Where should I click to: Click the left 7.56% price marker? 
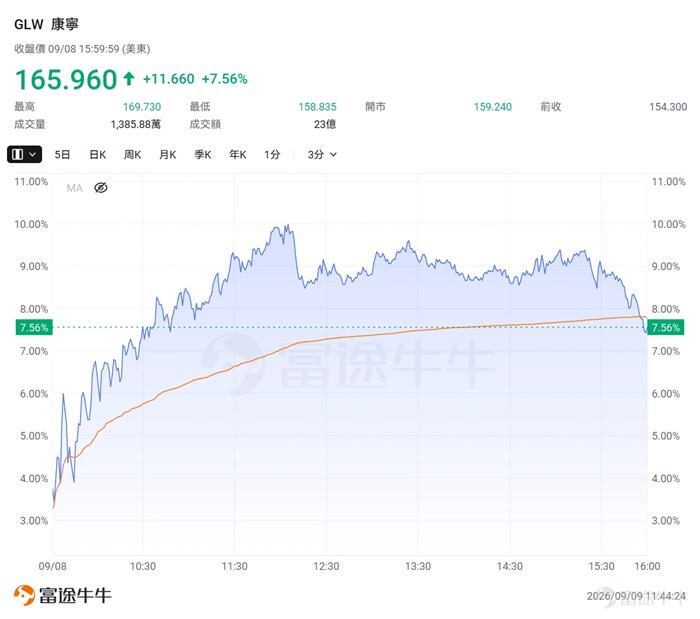click(34, 328)
